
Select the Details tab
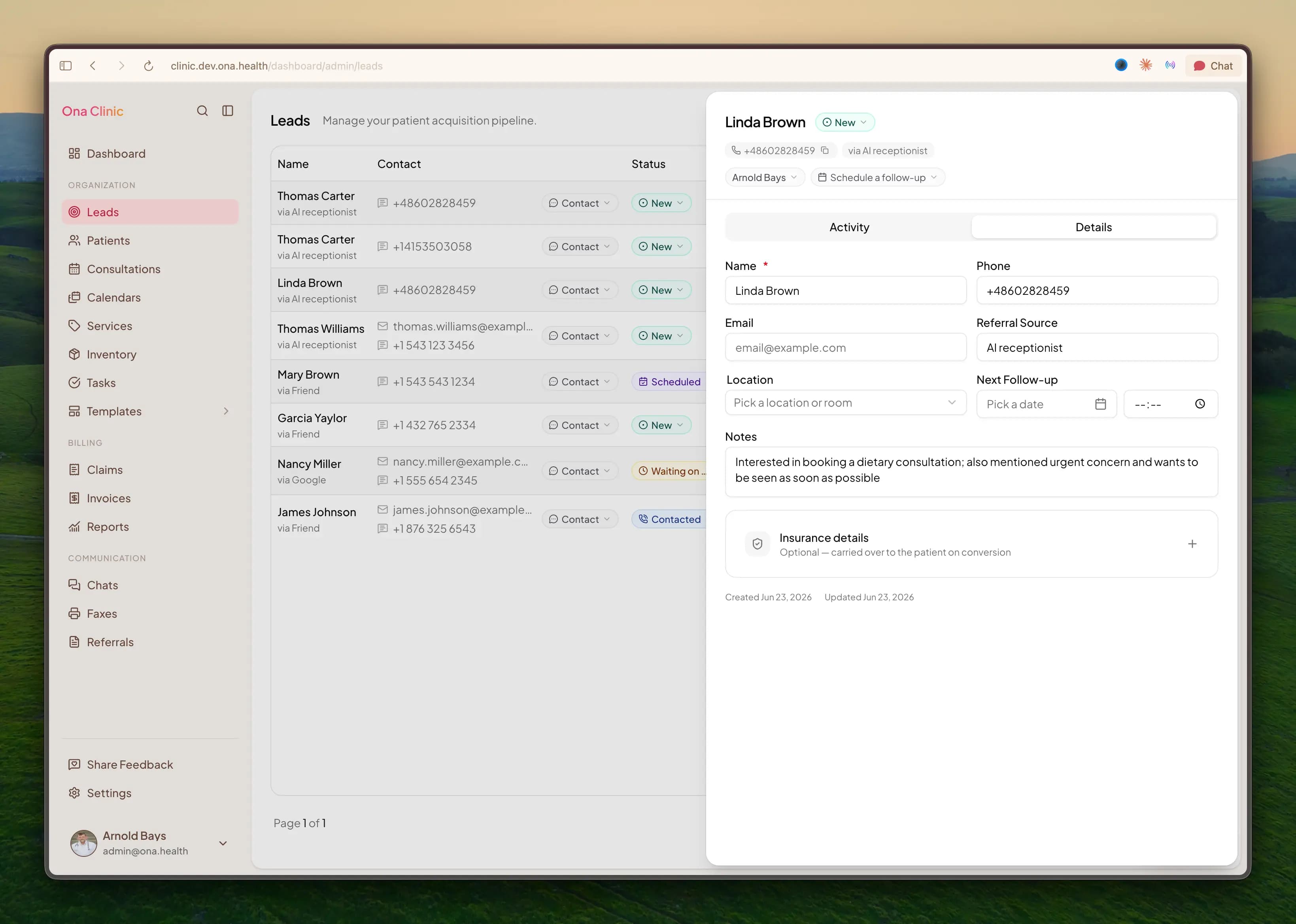pos(1093,228)
